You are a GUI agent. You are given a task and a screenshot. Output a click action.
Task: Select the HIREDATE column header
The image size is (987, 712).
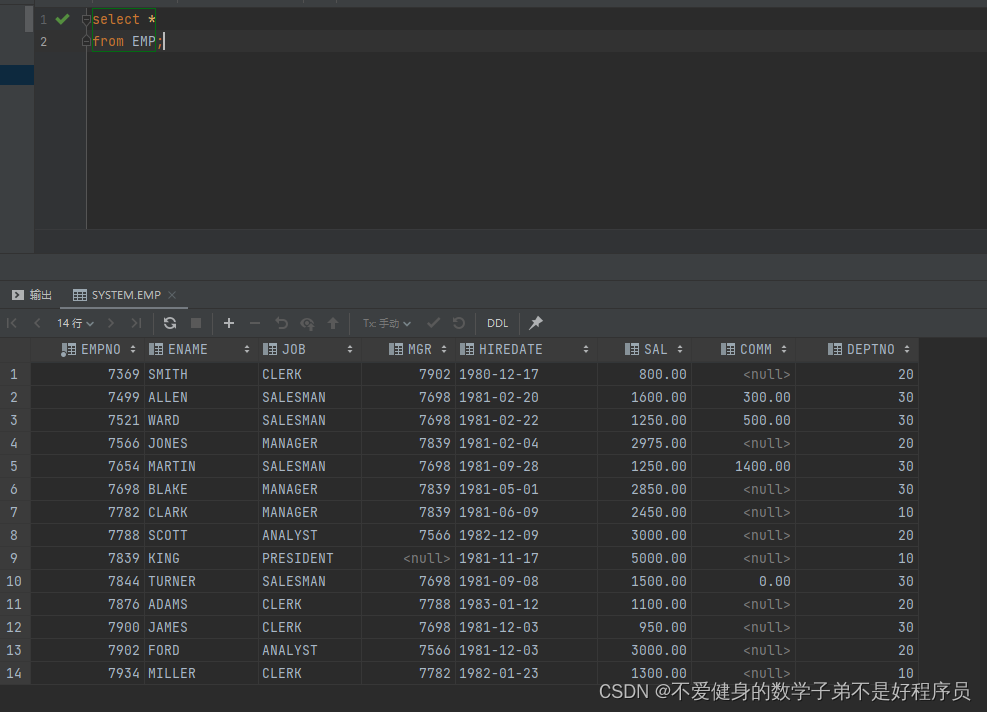(x=524, y=349)
